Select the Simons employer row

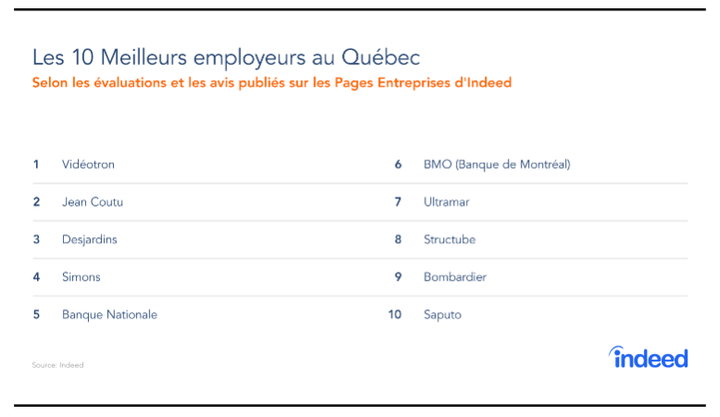pyautogui.click(x=81, y=277)
